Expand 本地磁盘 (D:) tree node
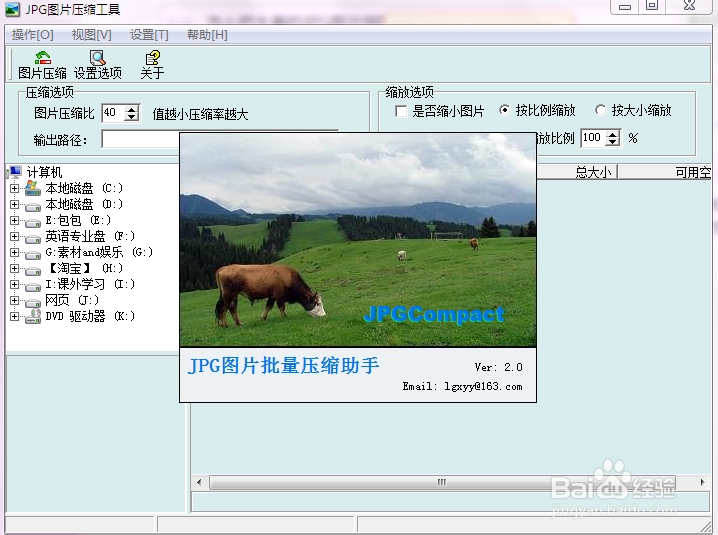 14,204
